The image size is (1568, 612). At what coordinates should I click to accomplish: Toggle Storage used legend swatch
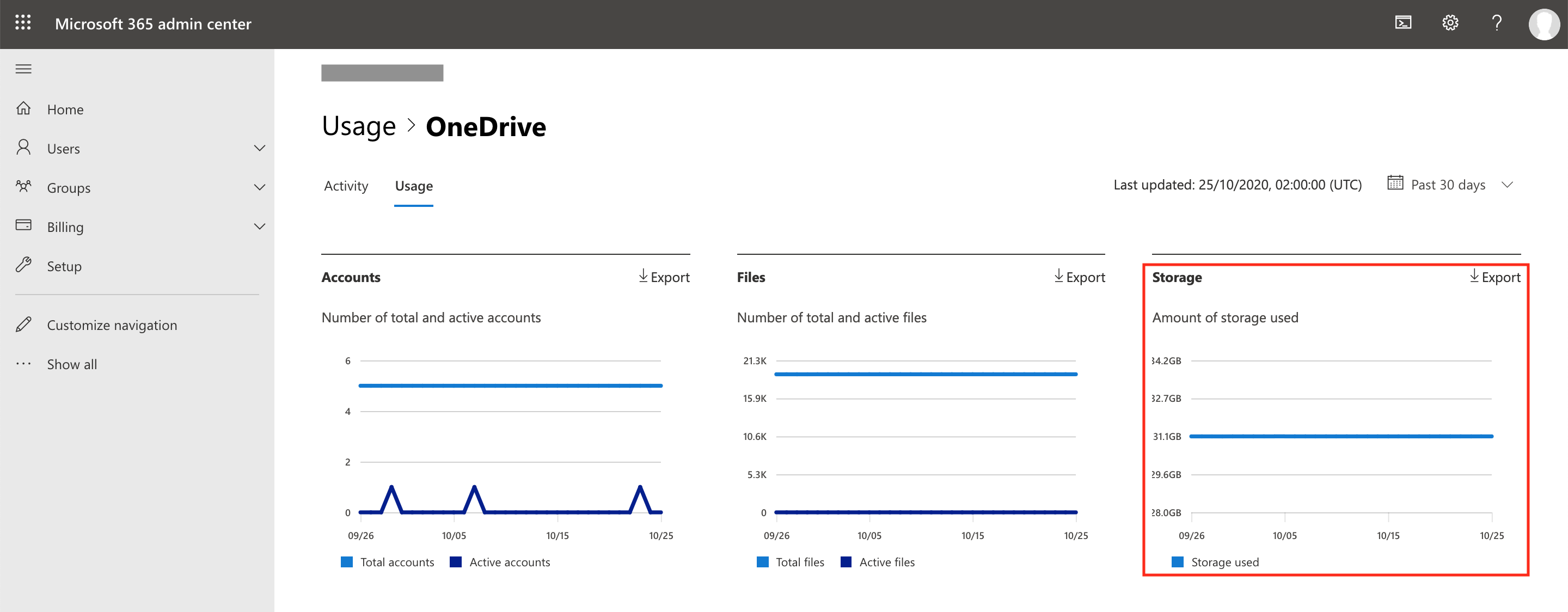pos(1177,561)
